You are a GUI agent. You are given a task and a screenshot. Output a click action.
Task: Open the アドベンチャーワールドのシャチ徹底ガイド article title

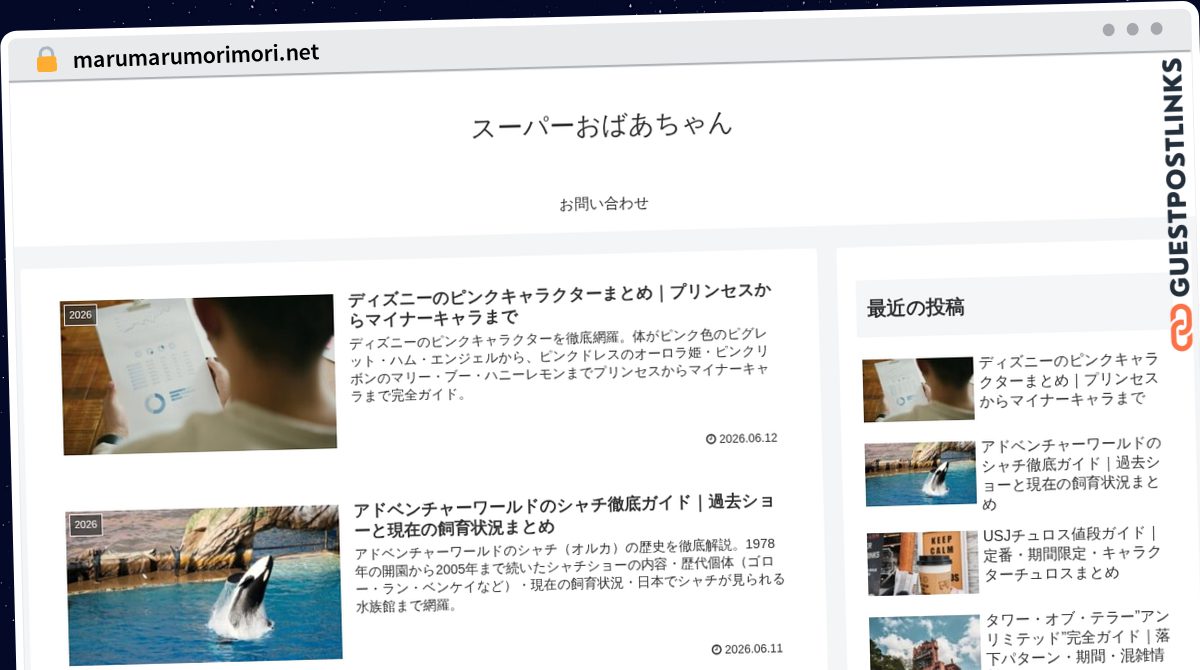(x=565, y=514)
